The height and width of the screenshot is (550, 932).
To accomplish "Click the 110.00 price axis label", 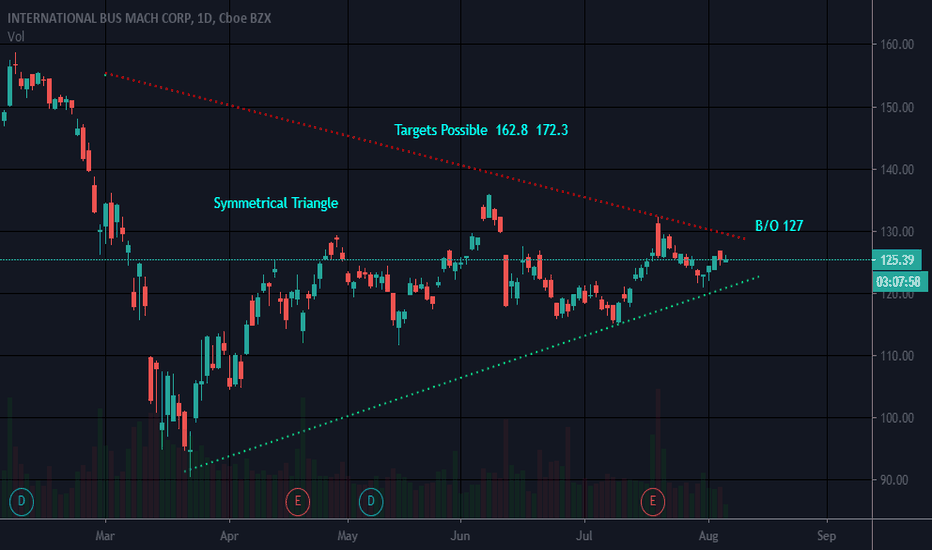I will pos(897,356).
